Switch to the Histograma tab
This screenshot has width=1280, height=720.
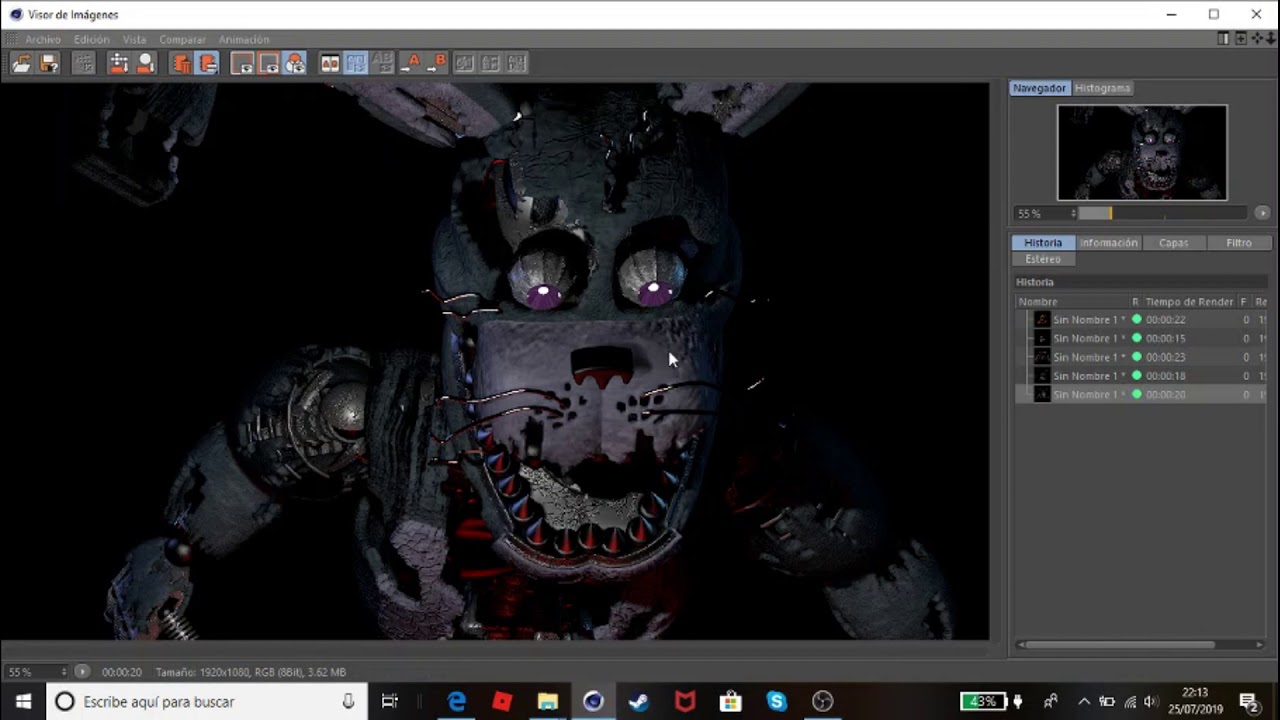click(1102, 88)
